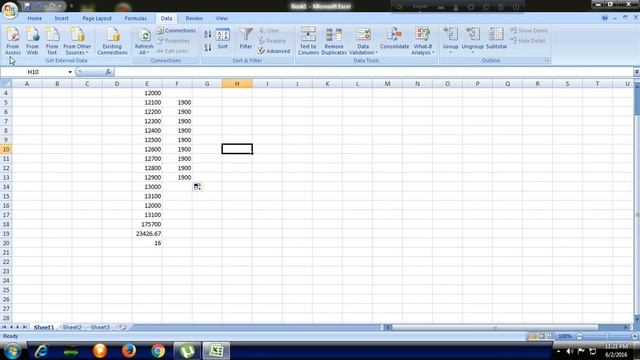Switch to Formulas tab
Viewport: 640px width, 360px height.
point(136,18)
